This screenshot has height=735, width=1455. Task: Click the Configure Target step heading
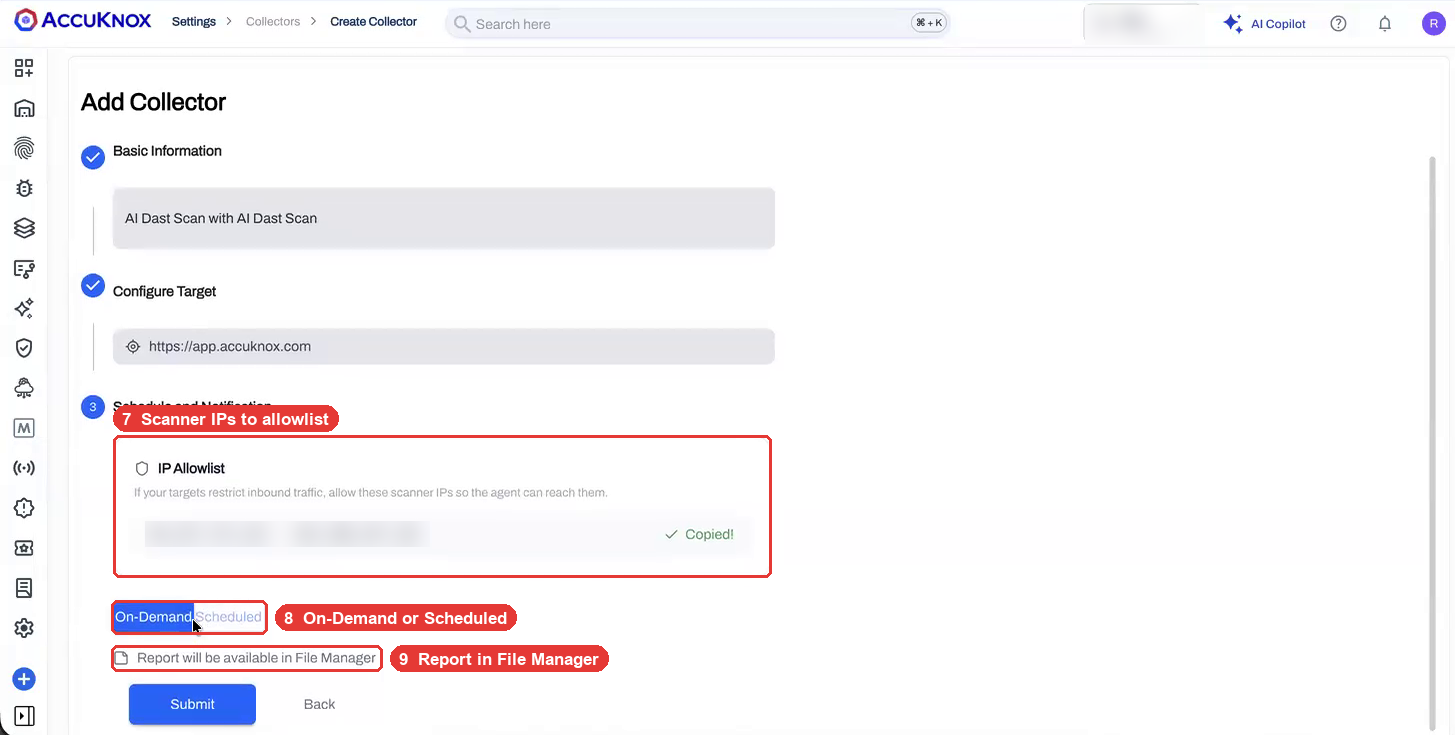click(165, 291)
